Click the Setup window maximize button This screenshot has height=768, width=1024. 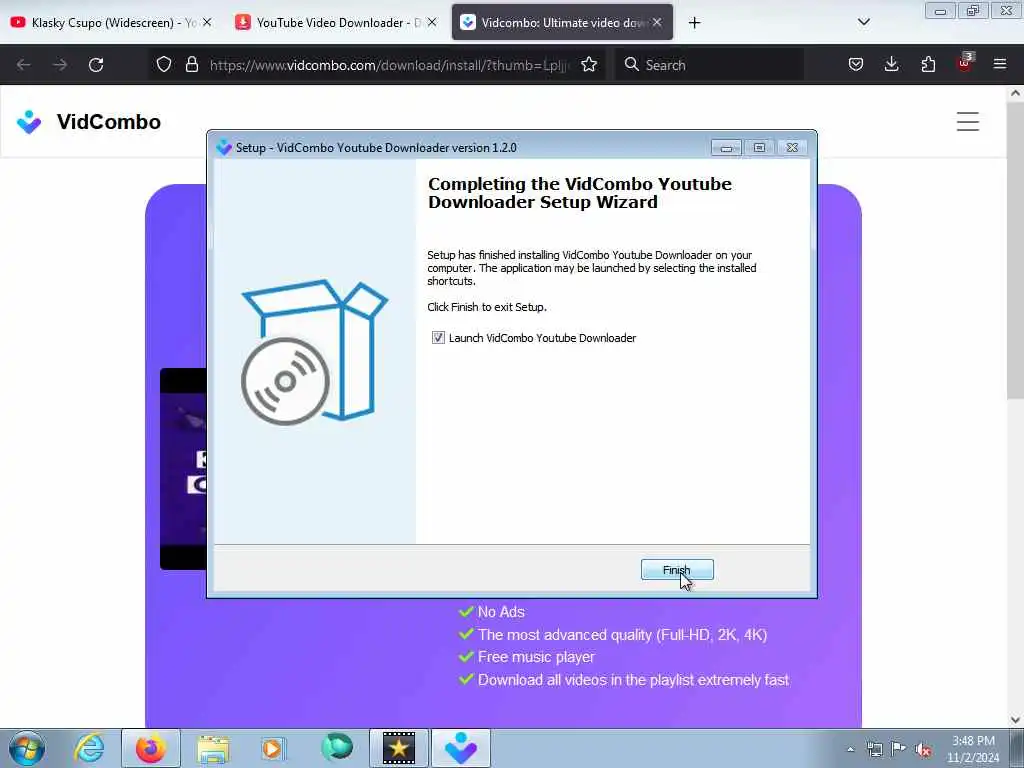point(759,148)
